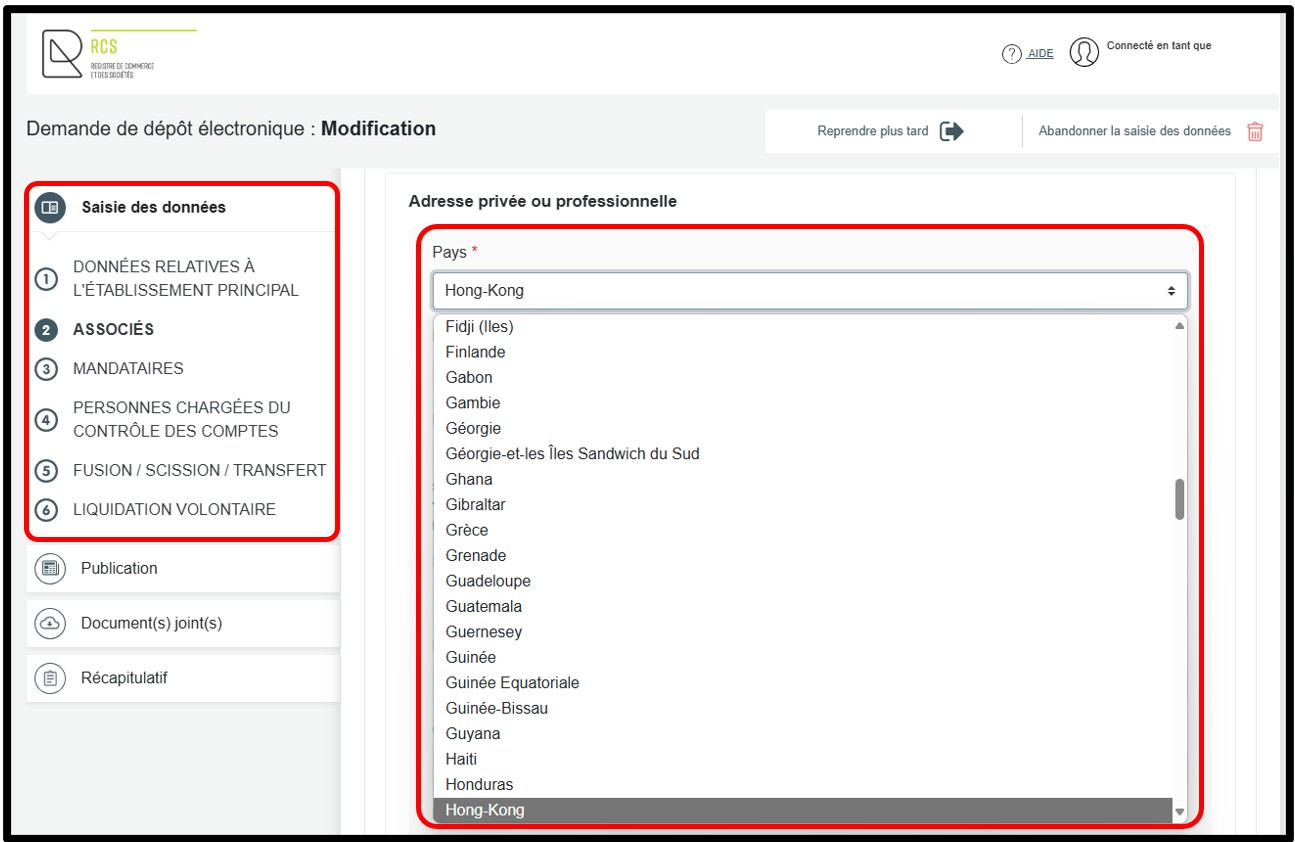The image size is (1295, 842).
Task: Select the highlighted Hong-Kong option
Action: point(485,810)
